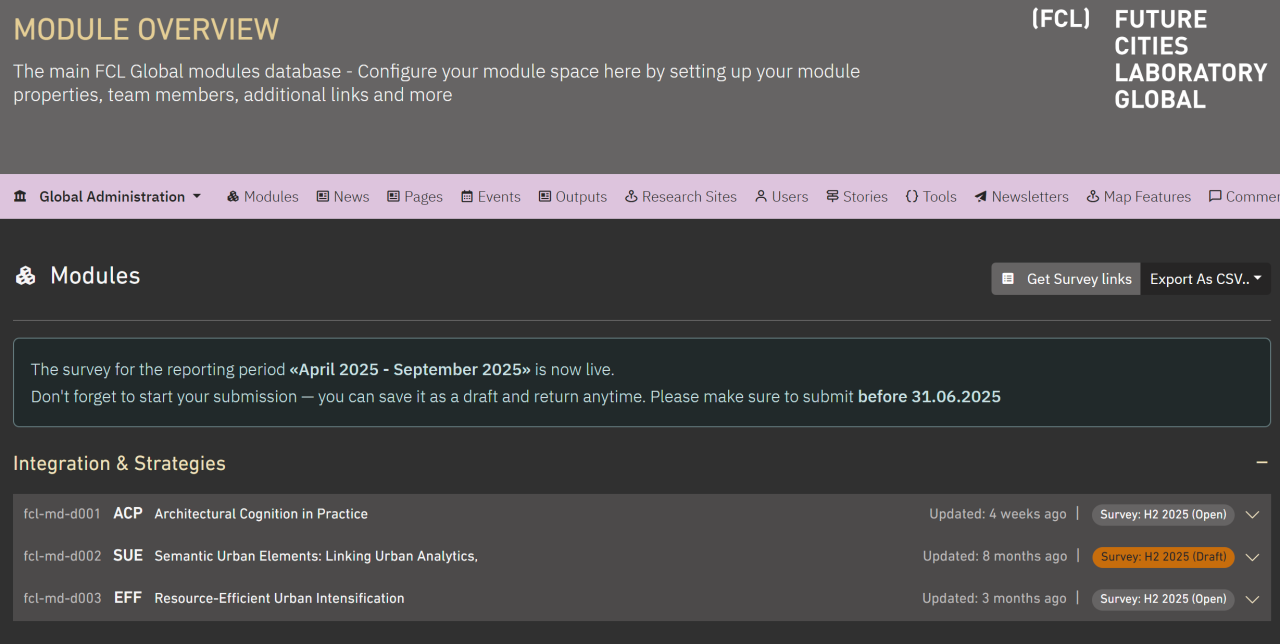Click the Users icon

[x=761, y=196]
